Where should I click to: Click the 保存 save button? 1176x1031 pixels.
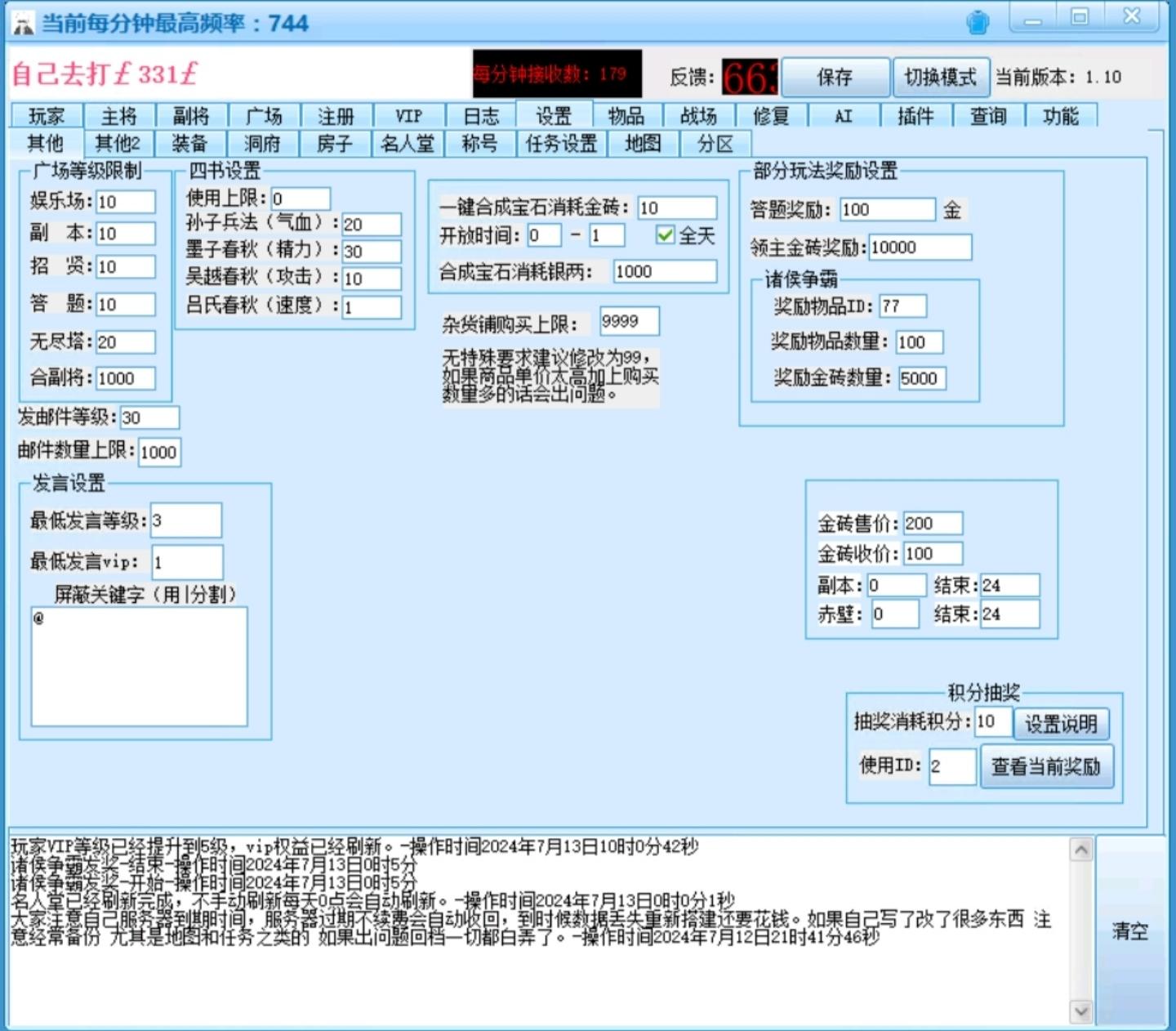pos(835,77)
